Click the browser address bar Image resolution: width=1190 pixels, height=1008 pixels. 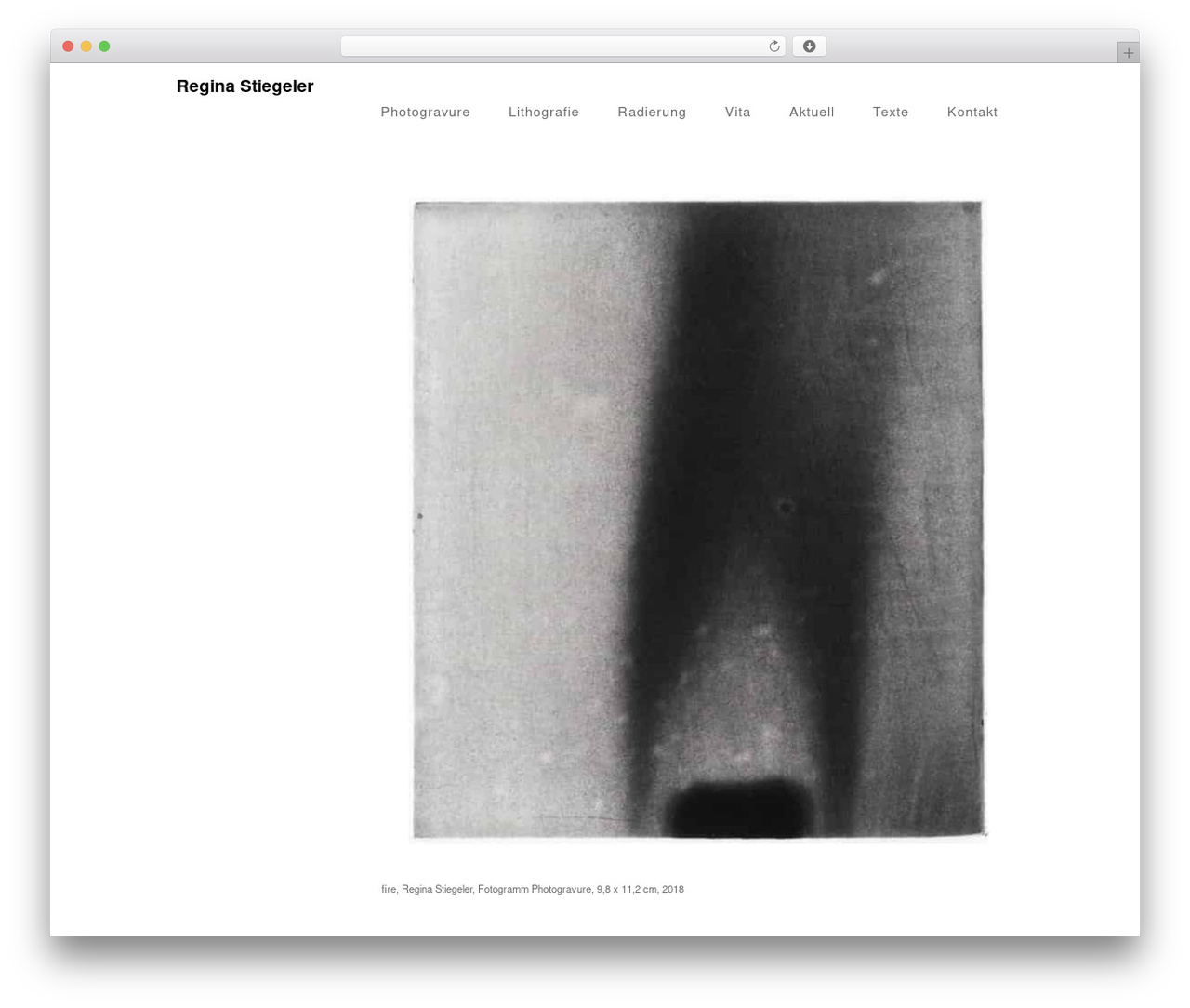(x=562, y=46)
